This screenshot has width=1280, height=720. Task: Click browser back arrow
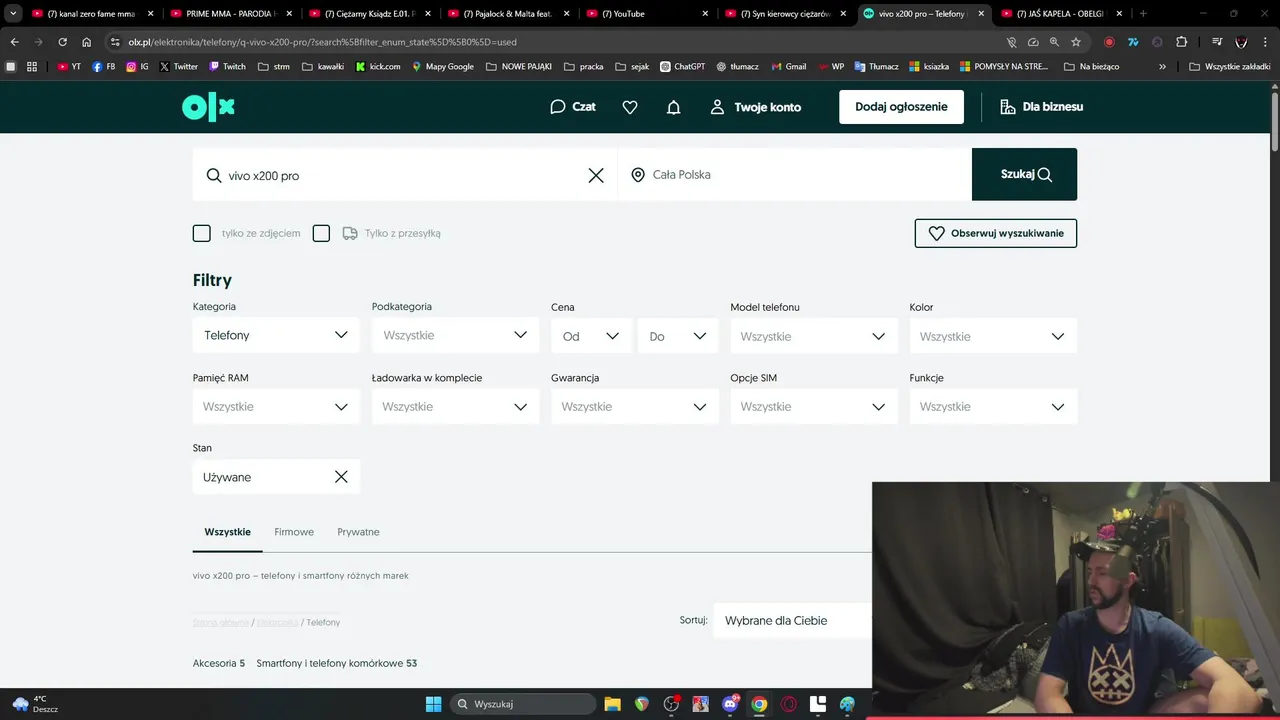14,42
